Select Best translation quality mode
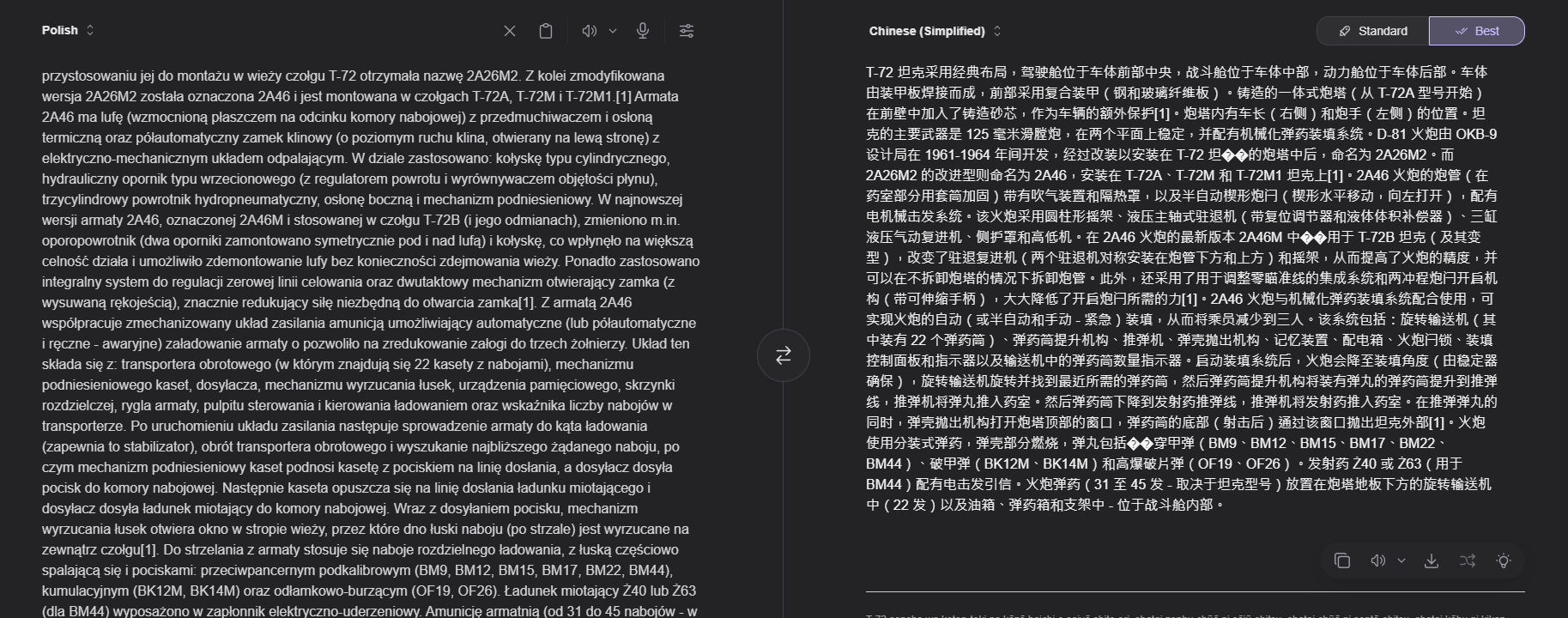This screenshot has height=618, width=1568. tap(1476, 31)
